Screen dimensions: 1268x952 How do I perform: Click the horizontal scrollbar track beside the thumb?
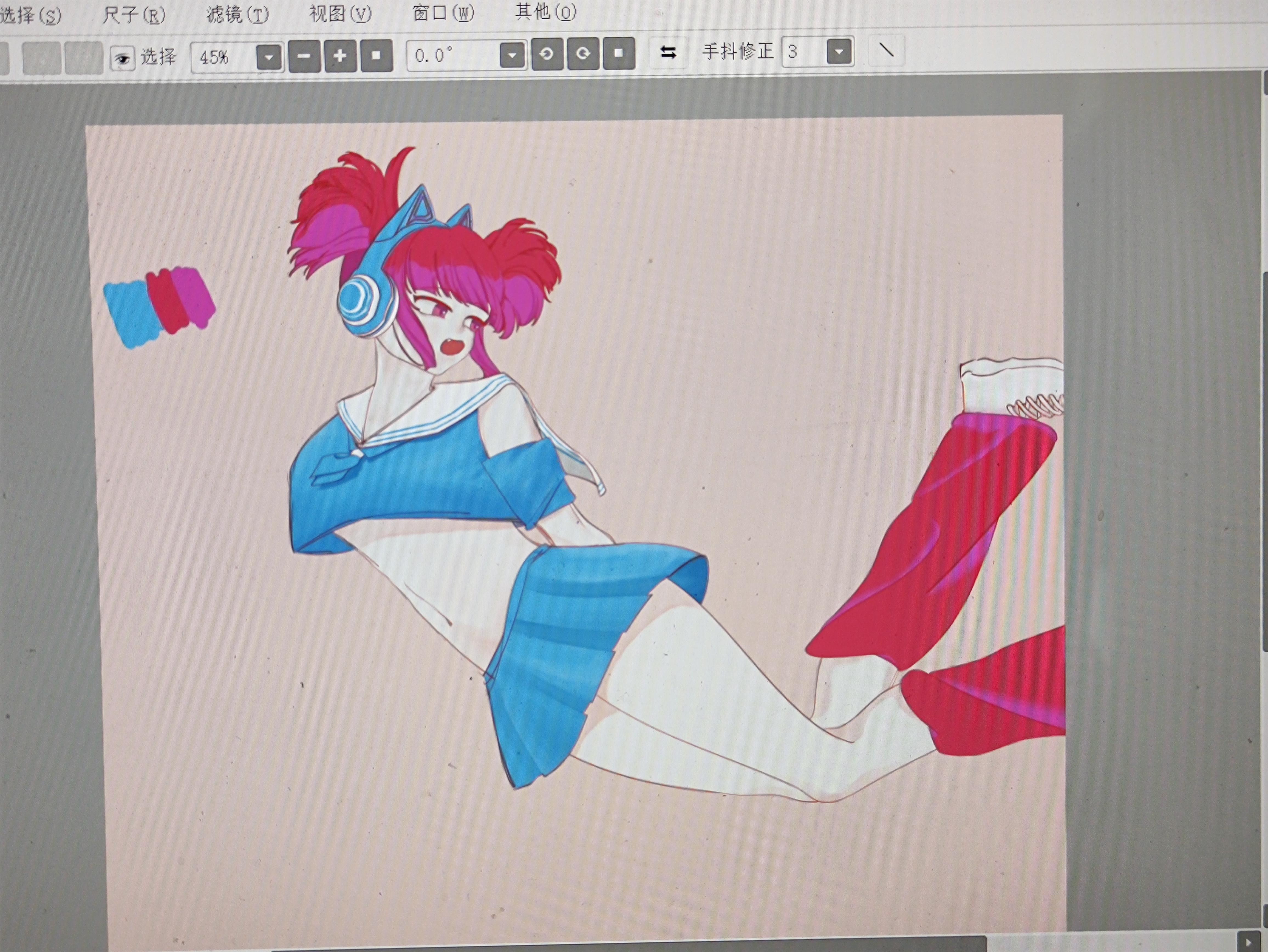click(1111, 943)
